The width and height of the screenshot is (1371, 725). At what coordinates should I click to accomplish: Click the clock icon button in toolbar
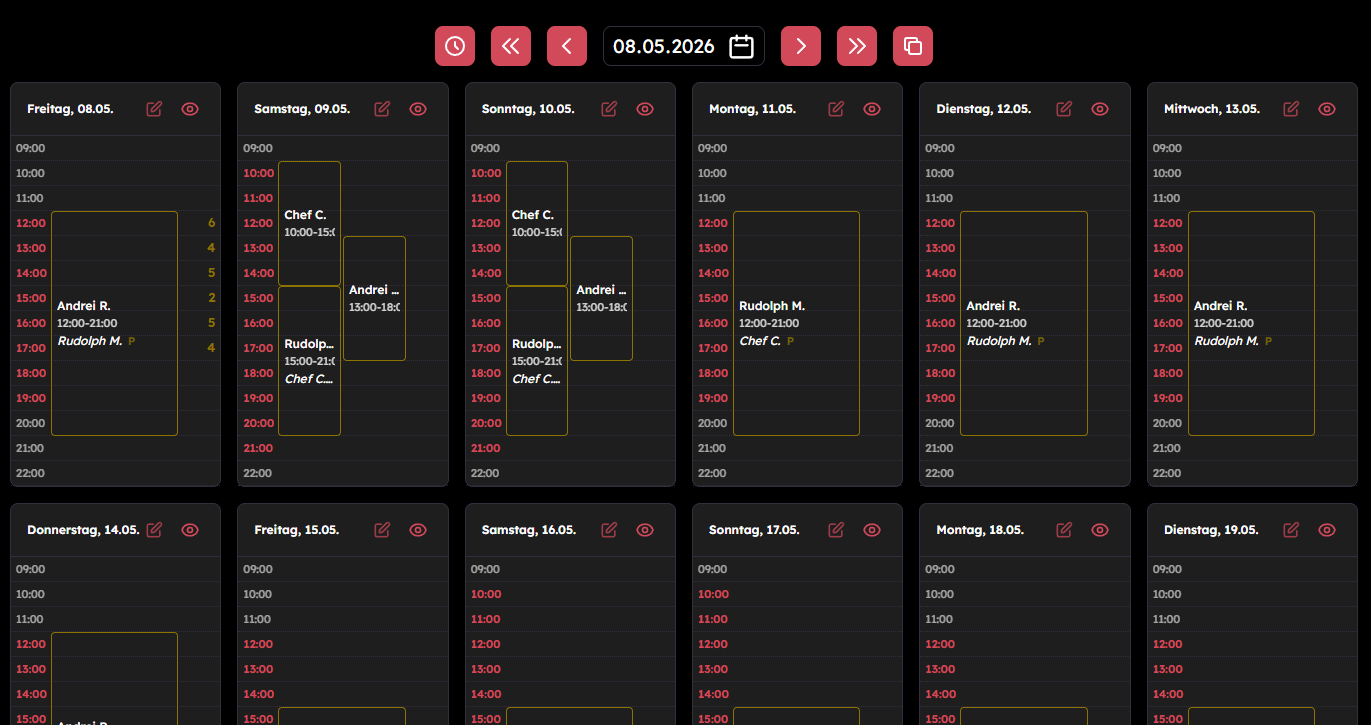point(455,46)
